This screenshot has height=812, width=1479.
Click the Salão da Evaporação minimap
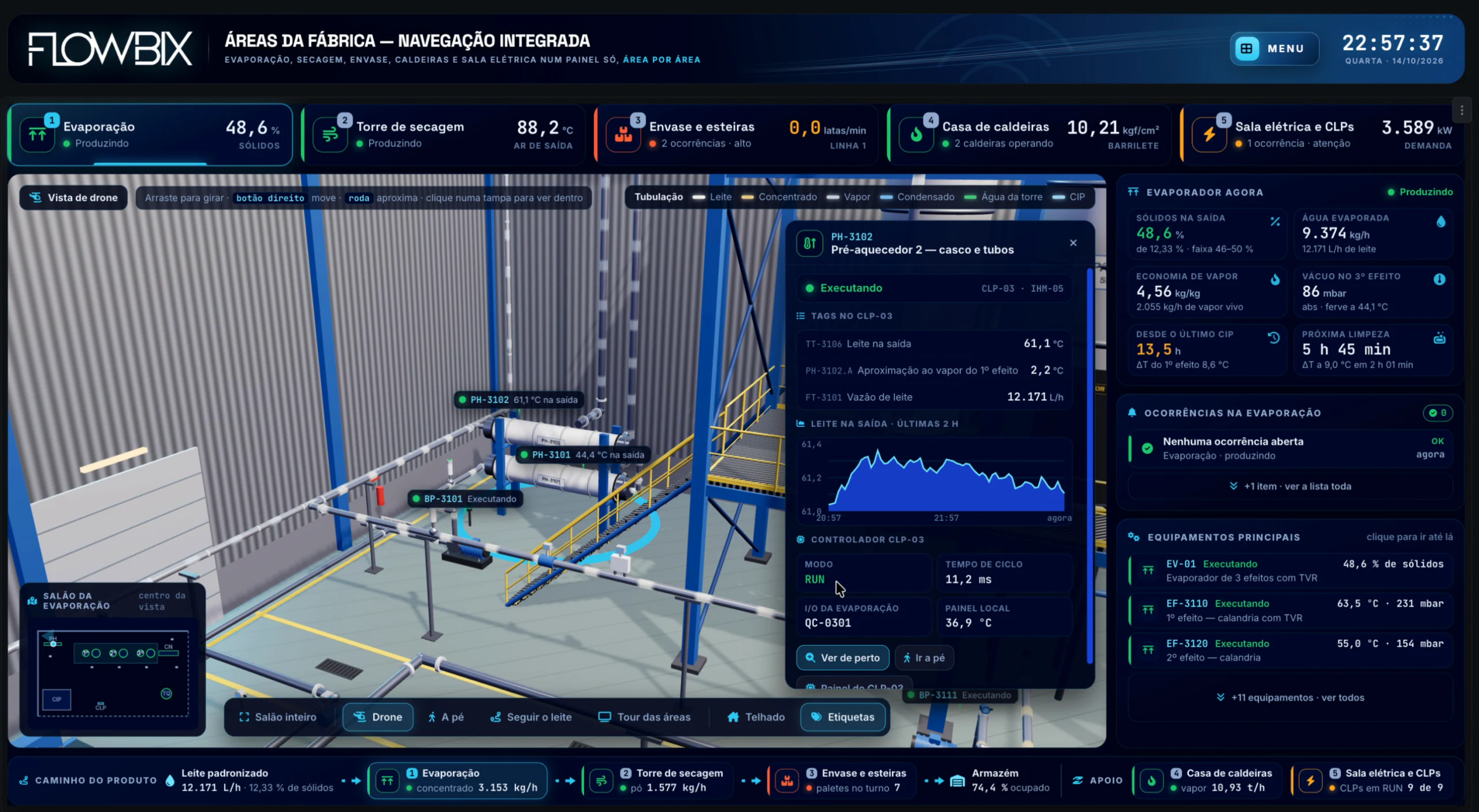point(113,673)
